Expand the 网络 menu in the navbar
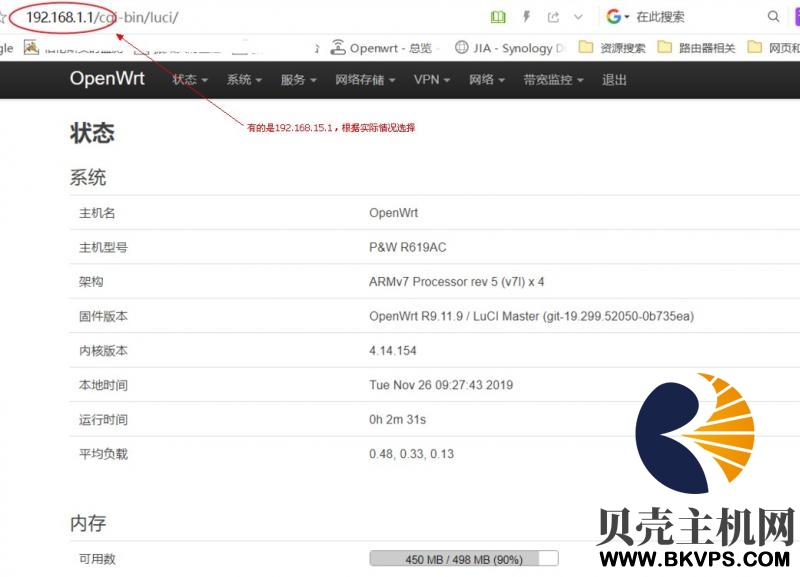The height and width of the screenshot is (577, 800). [x=487, y=80]
